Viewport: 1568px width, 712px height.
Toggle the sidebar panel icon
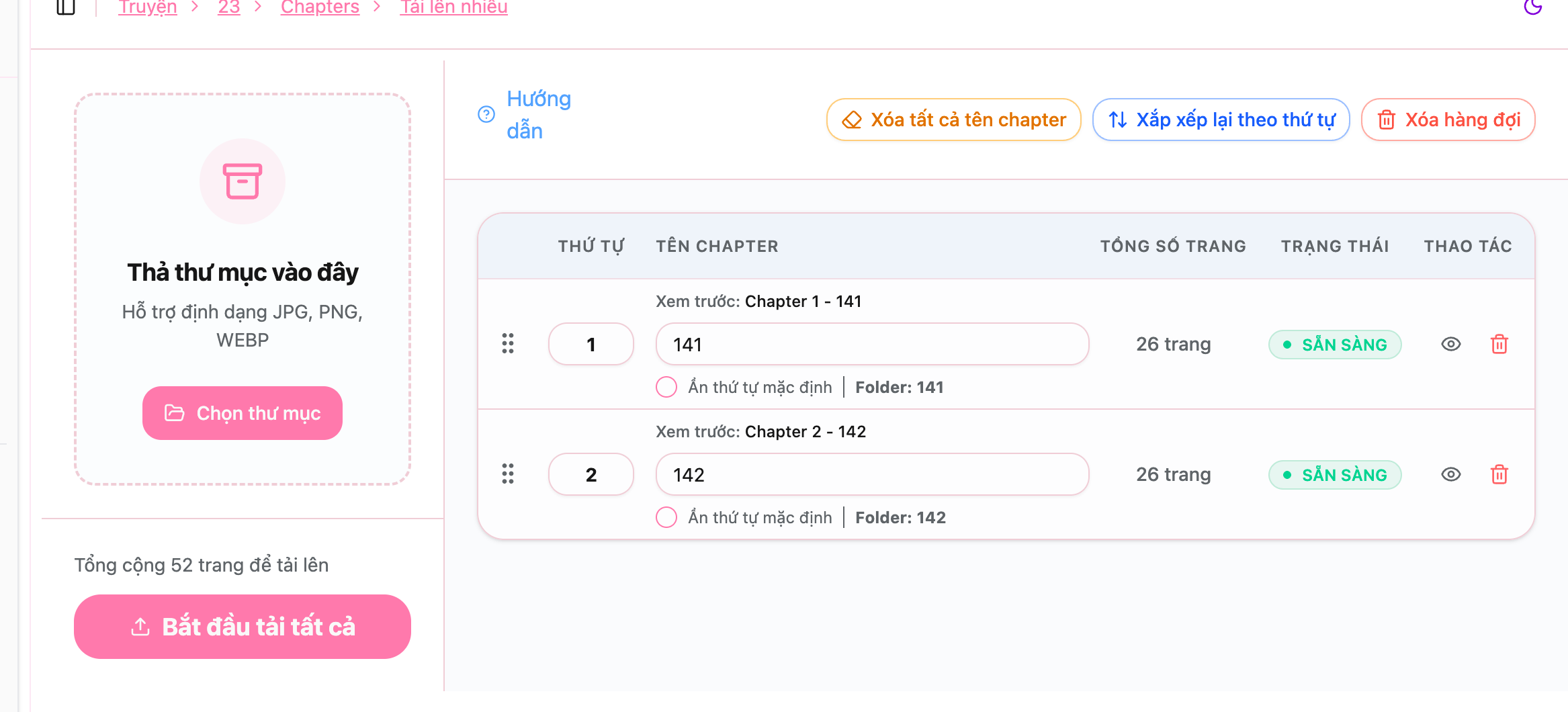pyautogui.click(x=65, y=7)
